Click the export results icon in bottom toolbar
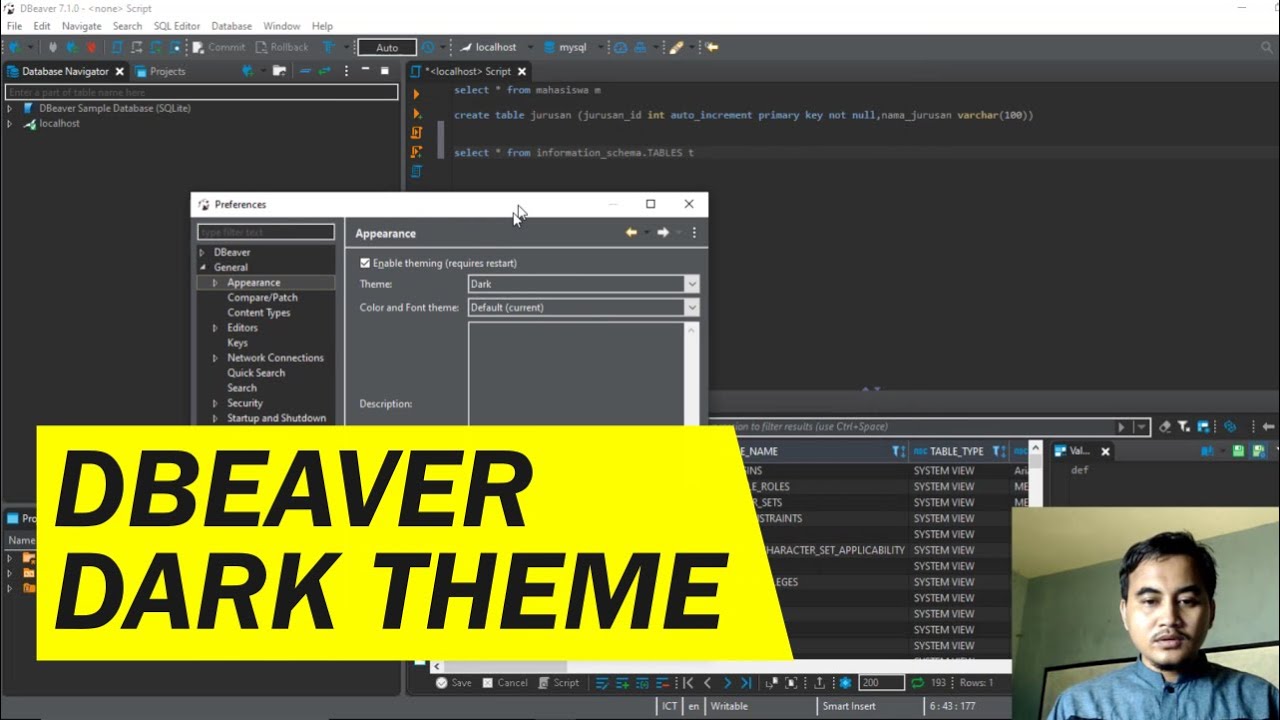The image size is (1280, 720). tap(820, 683)
